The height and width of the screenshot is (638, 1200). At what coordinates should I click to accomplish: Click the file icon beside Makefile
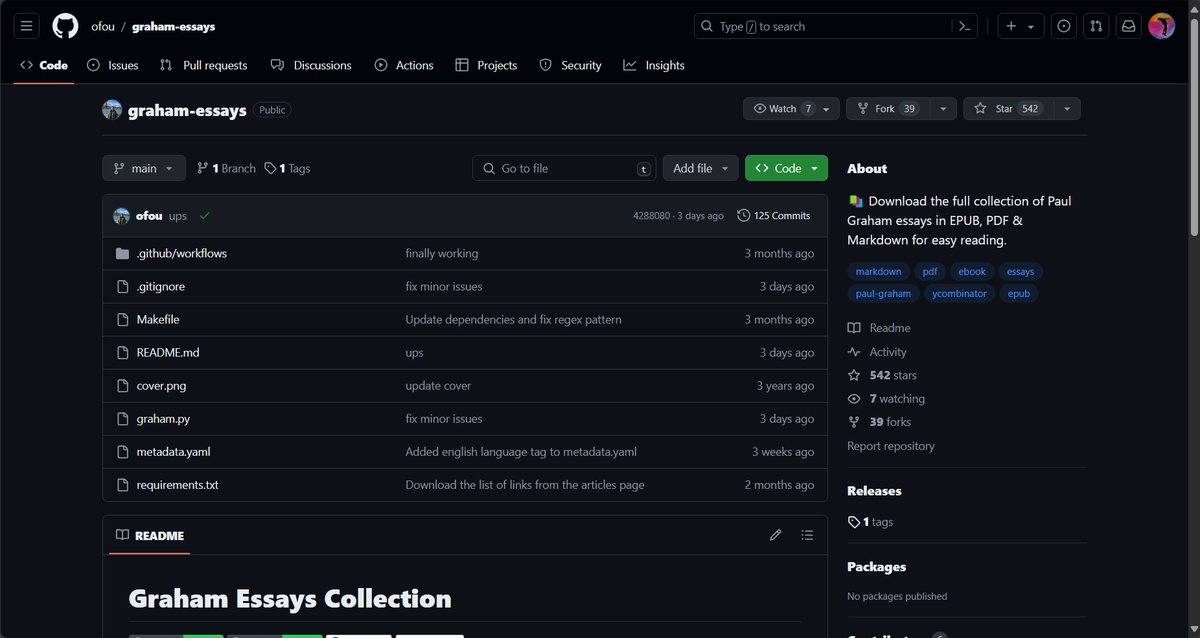pyautogui.click(x=122, y=320)
